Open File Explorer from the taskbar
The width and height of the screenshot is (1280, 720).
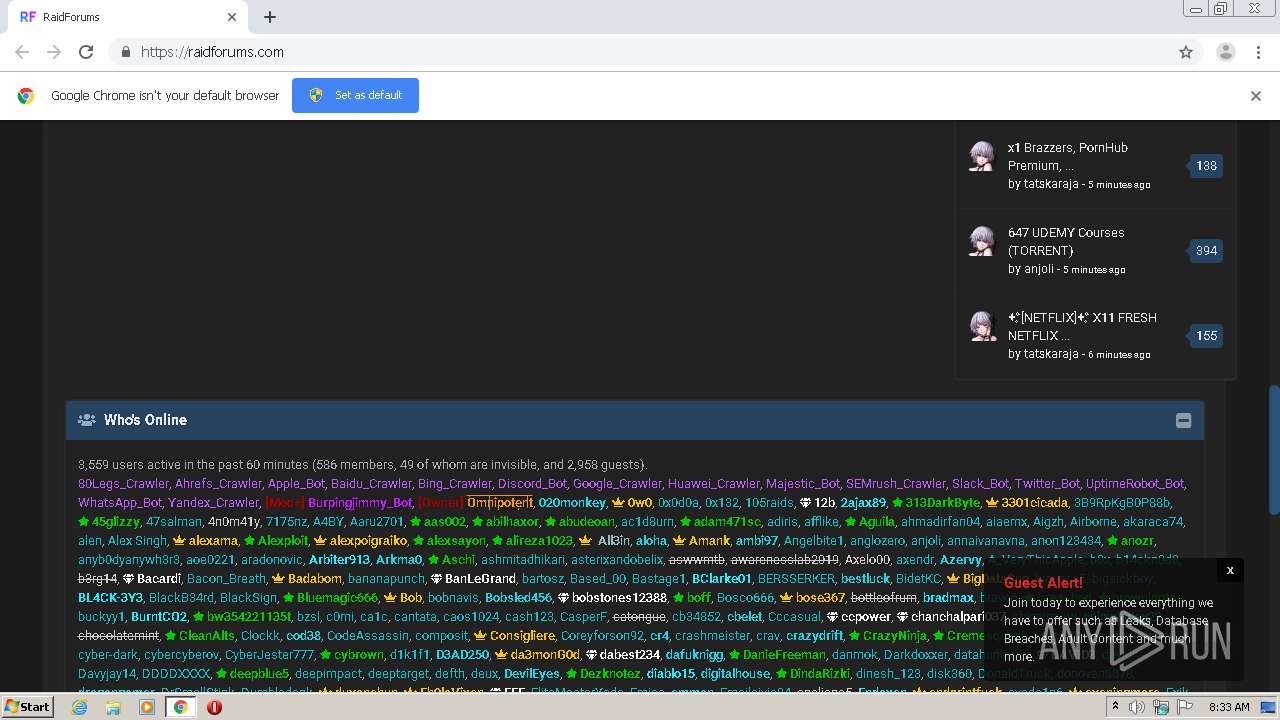click(x=113, y=707)
